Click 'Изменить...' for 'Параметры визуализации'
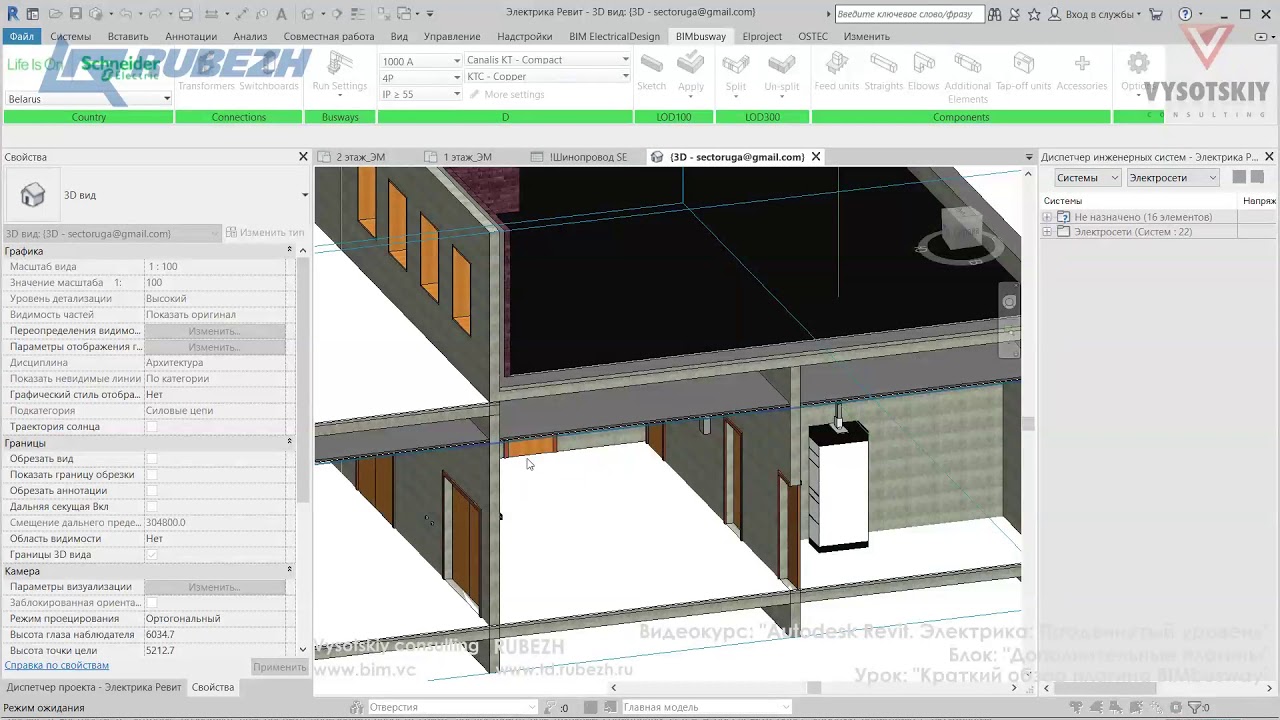Screen dimensions: 1280x720 [x=215, y=587]
